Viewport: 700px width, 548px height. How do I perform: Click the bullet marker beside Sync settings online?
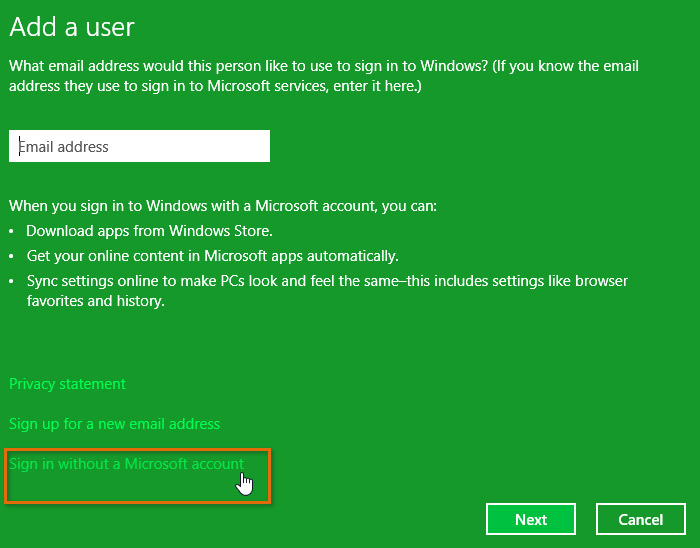click(14, 281)
